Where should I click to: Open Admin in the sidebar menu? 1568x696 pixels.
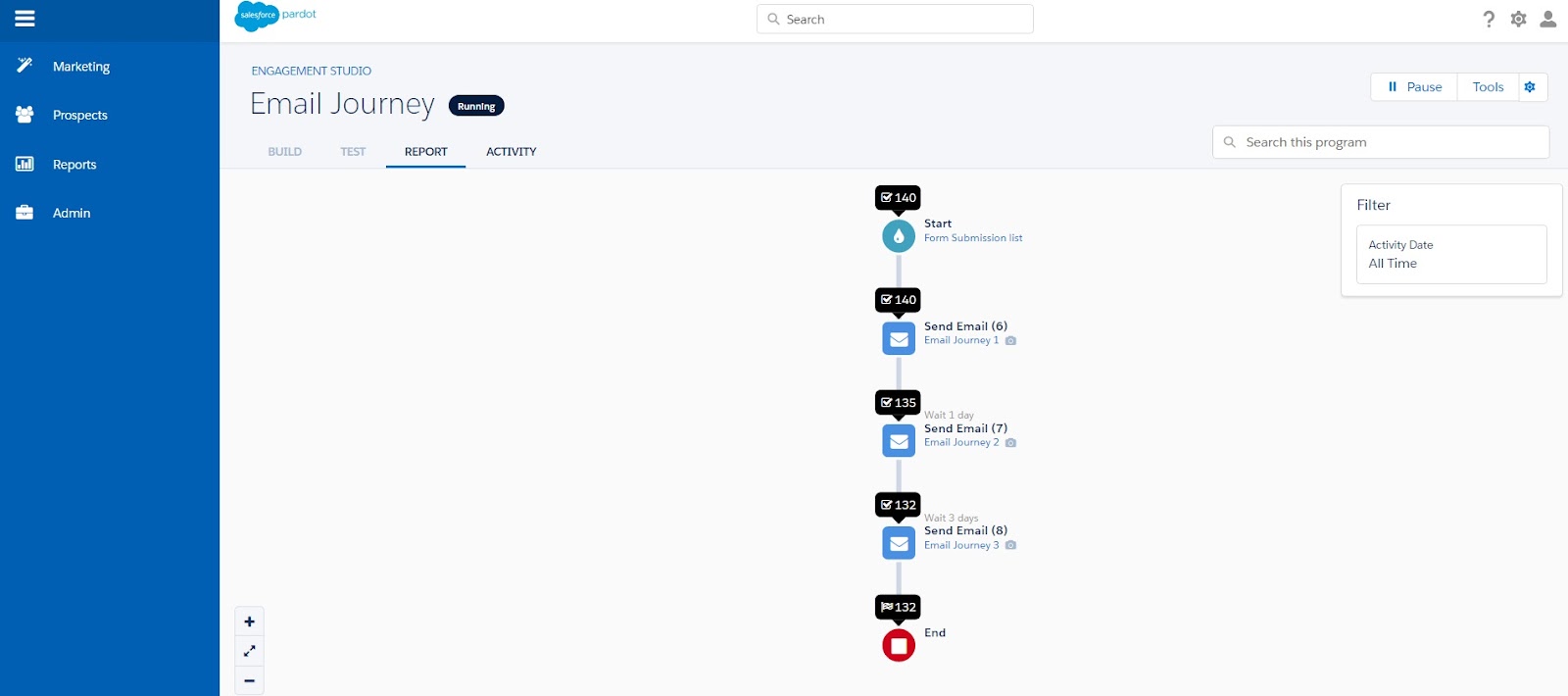72,213
